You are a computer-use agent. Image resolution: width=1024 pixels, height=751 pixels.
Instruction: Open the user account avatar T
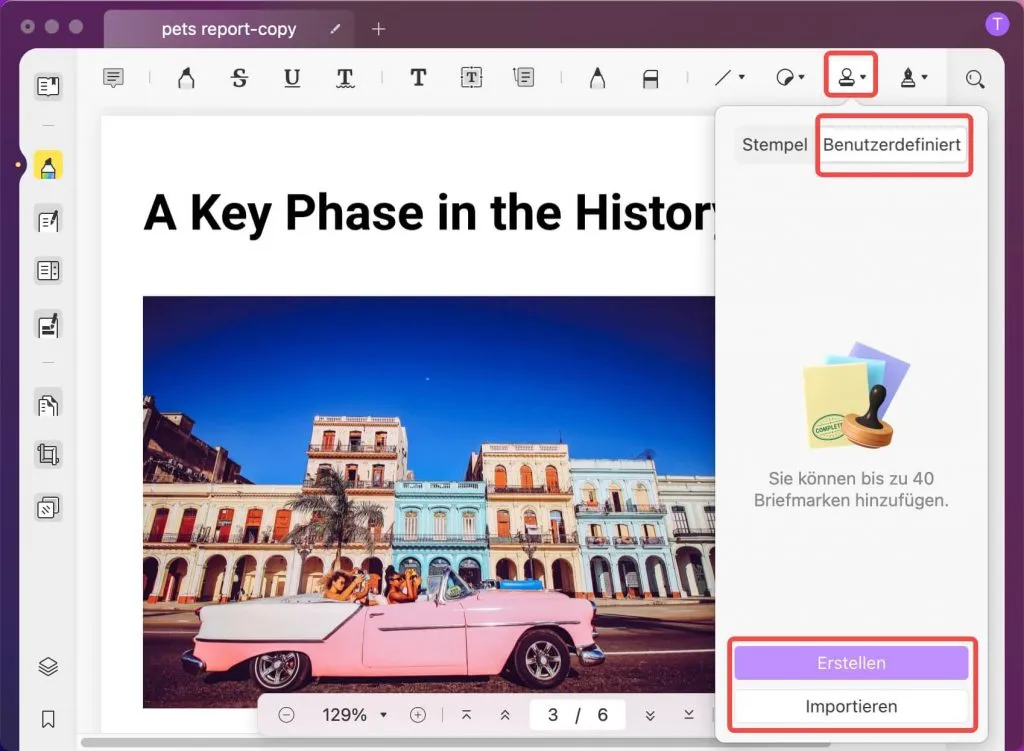coord(997,25)
